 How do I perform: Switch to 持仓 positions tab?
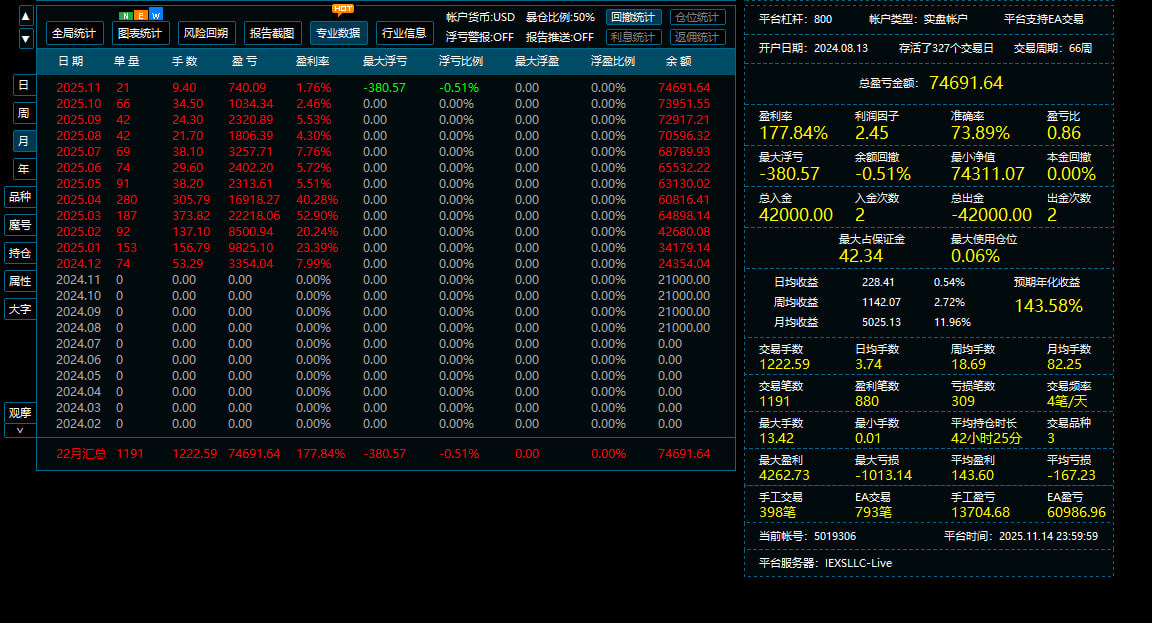tap(20, 253)
